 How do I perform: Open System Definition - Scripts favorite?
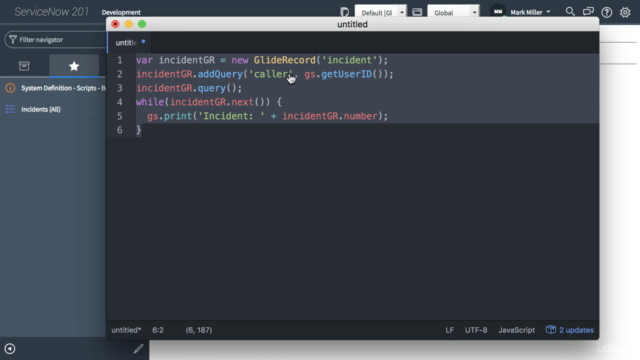click(63, 88)
